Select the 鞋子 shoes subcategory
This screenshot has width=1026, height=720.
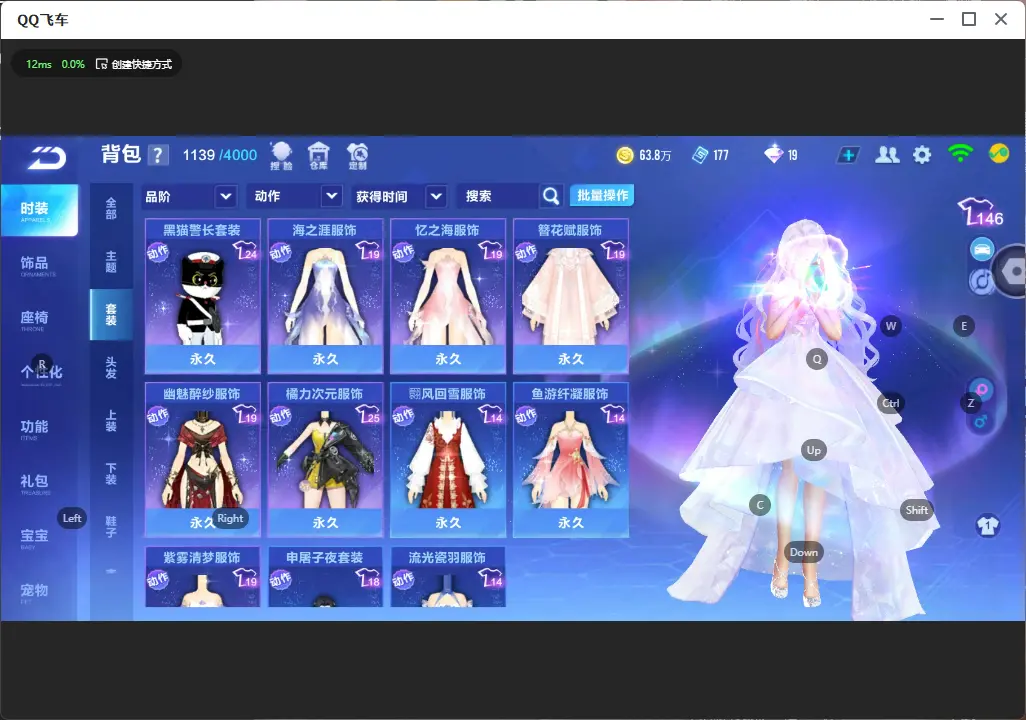(x=111, y=527)
